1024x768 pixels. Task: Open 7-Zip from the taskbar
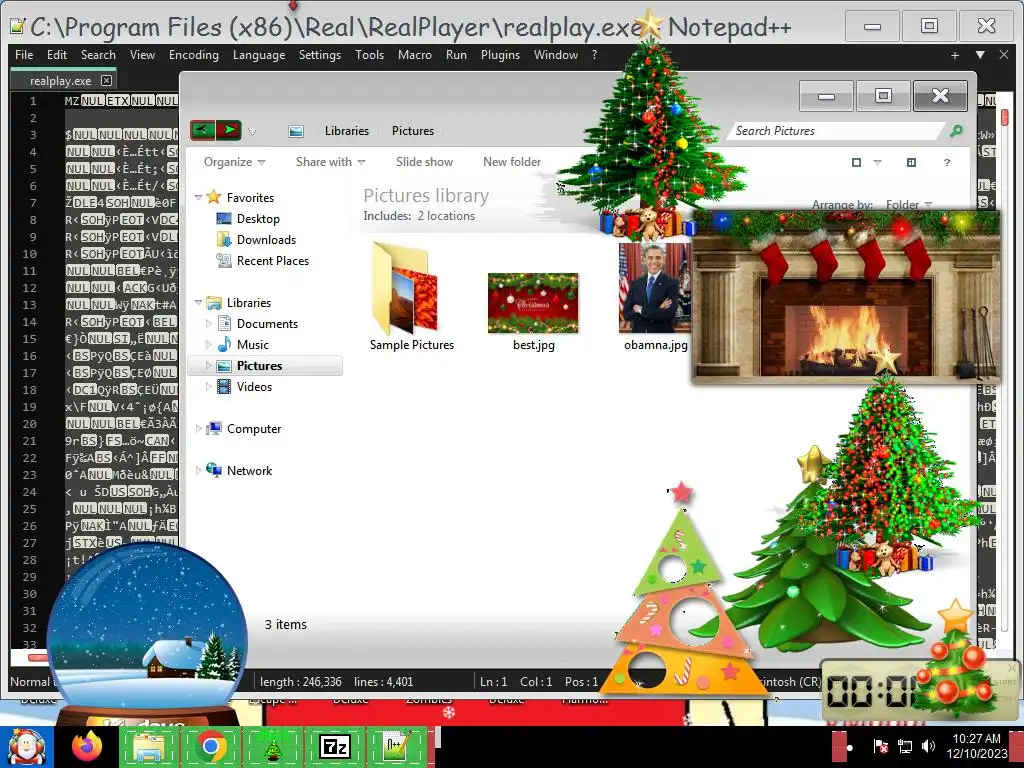click(334, 747)
